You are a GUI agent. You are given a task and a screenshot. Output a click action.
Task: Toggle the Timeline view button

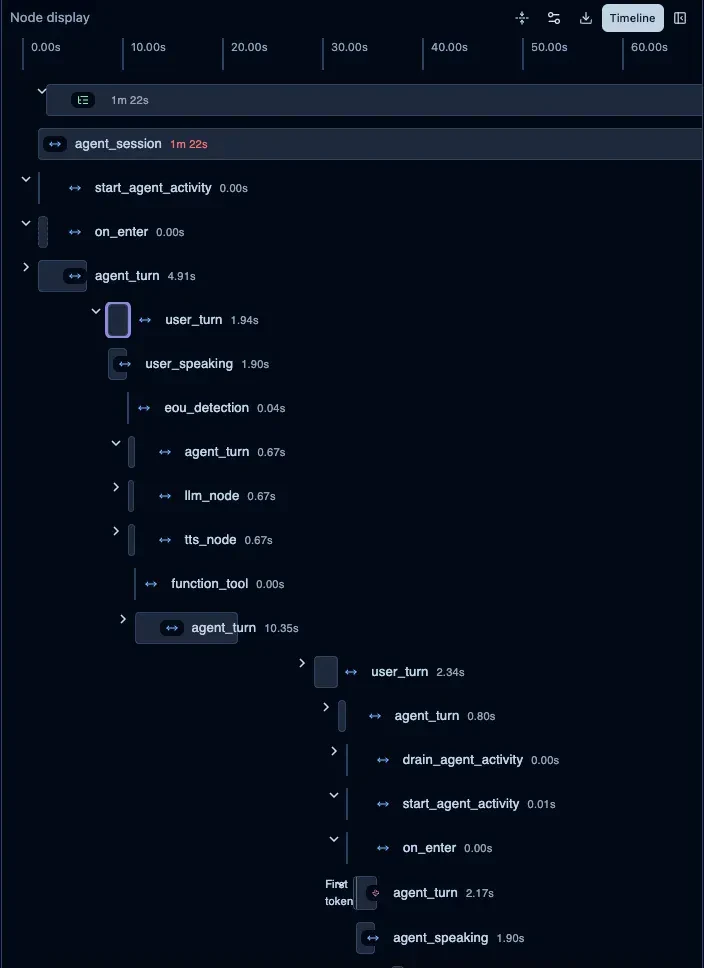[x=632, y=18]
